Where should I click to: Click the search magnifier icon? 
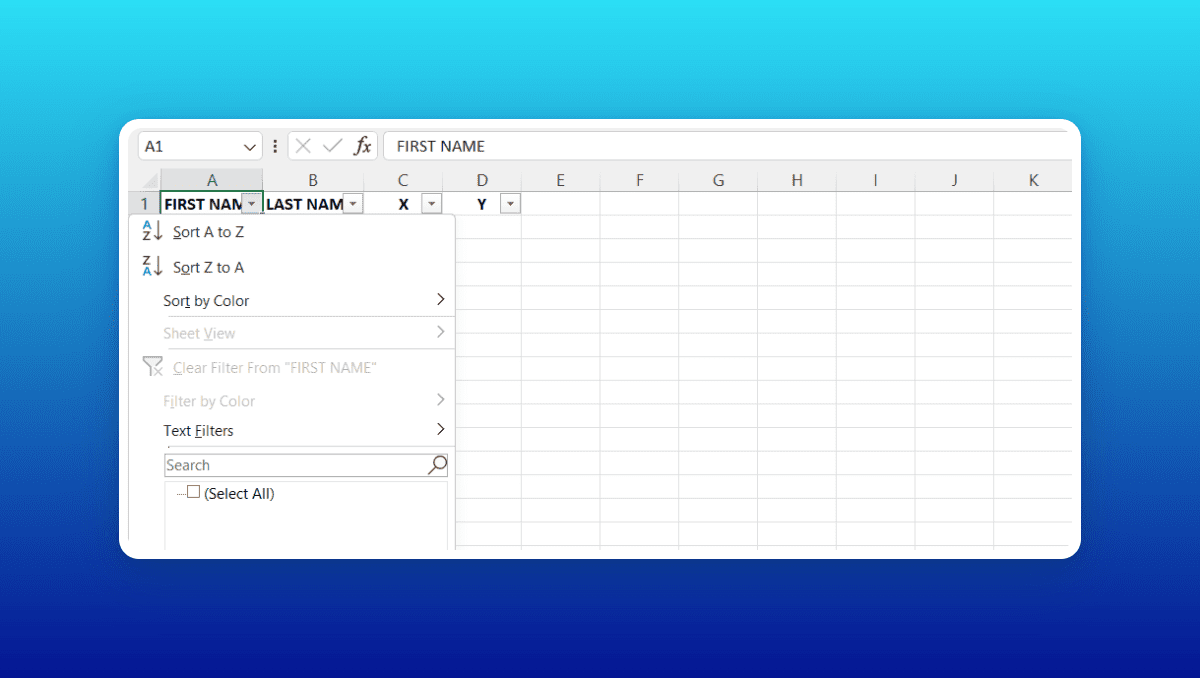[x=437, y=464]
